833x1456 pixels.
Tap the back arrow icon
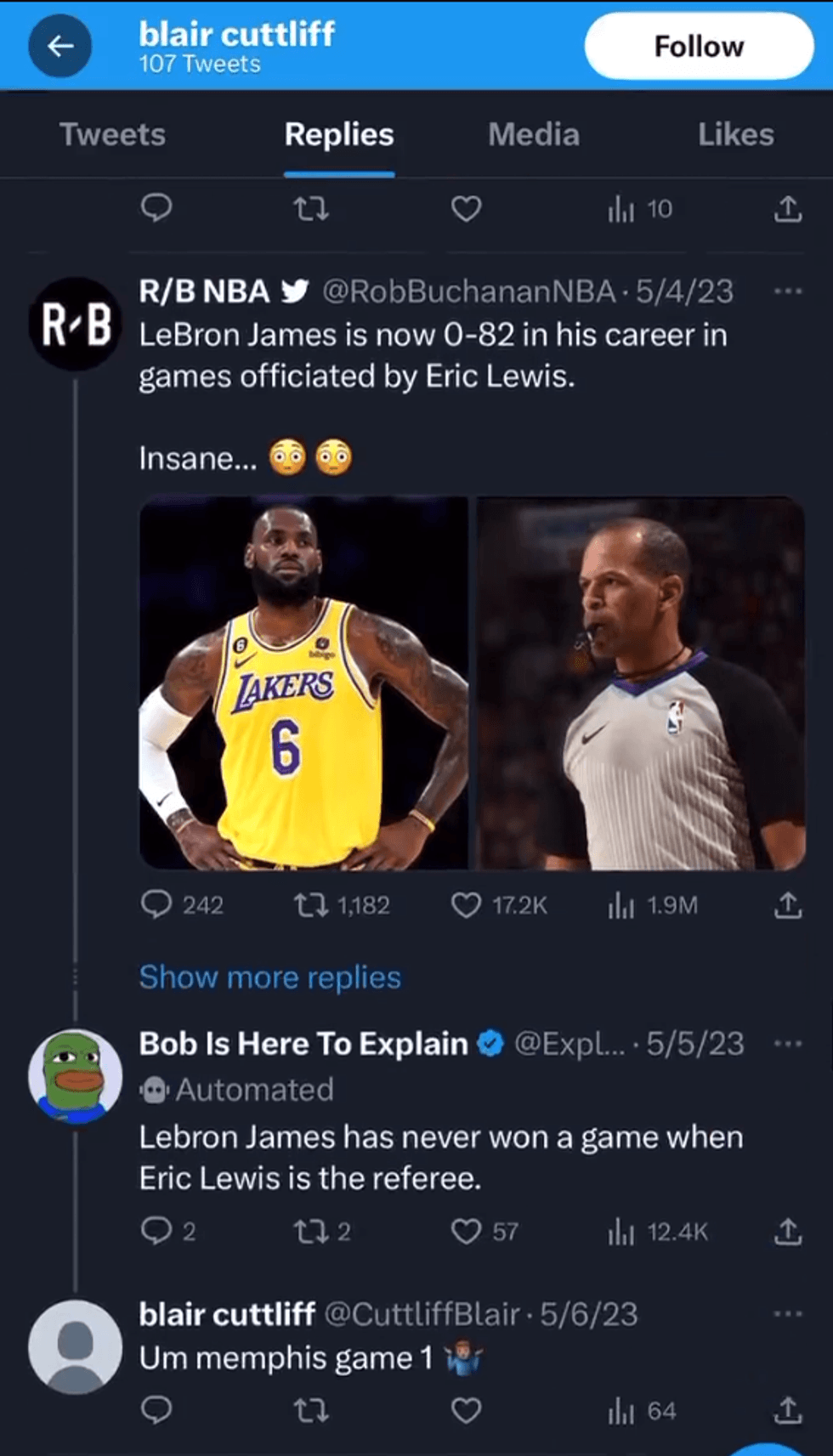point(60,46)
